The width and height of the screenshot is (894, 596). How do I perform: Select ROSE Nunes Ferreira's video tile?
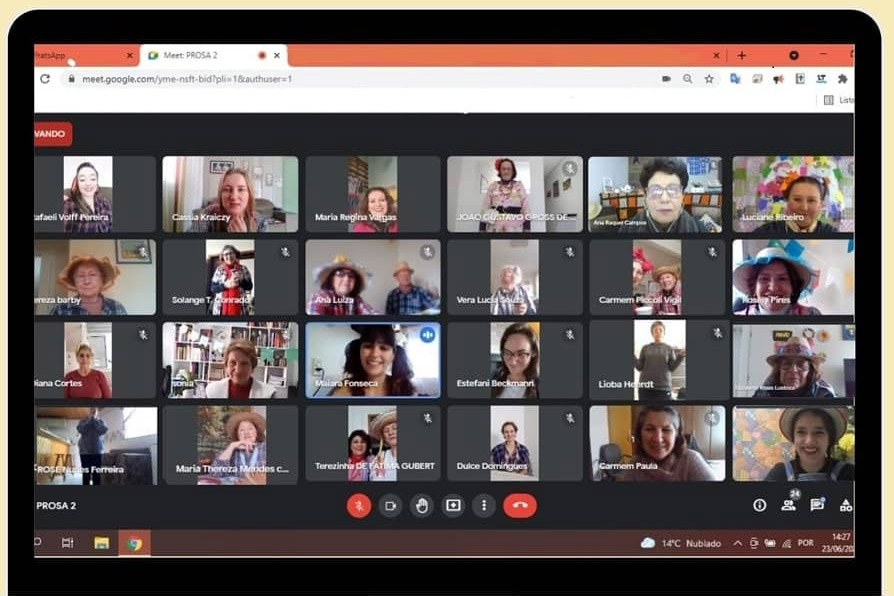(x=95, y=445)
